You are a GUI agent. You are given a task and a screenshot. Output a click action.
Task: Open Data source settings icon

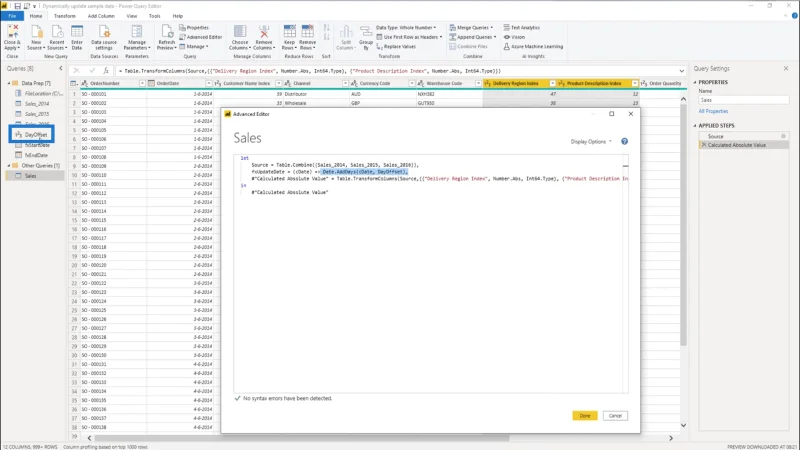pyautogui.click(x=104, y=32)
